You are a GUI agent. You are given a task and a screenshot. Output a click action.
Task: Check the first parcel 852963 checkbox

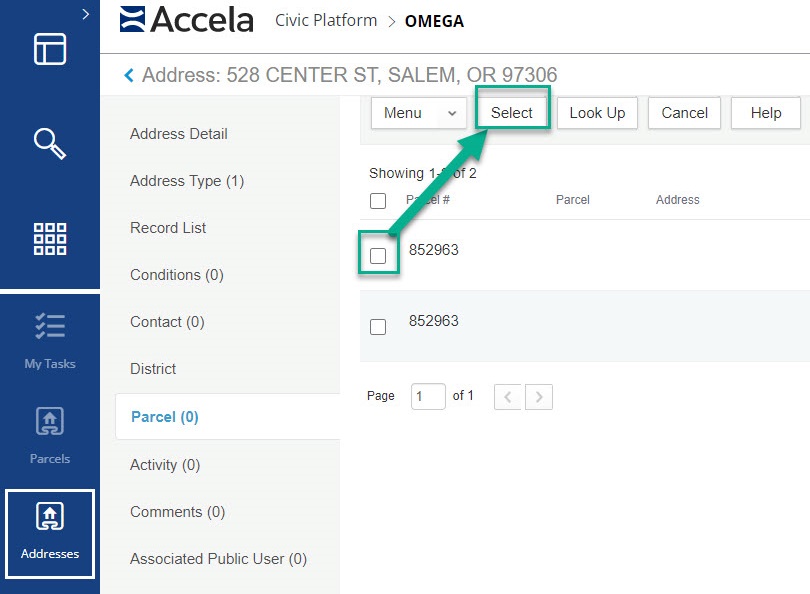[x=378, y=256]
